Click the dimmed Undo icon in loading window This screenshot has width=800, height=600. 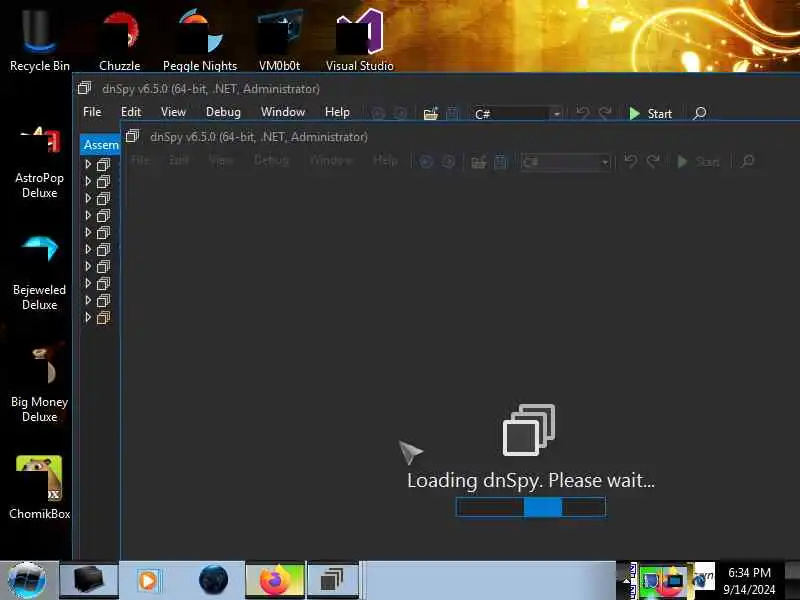pos(631,161)
